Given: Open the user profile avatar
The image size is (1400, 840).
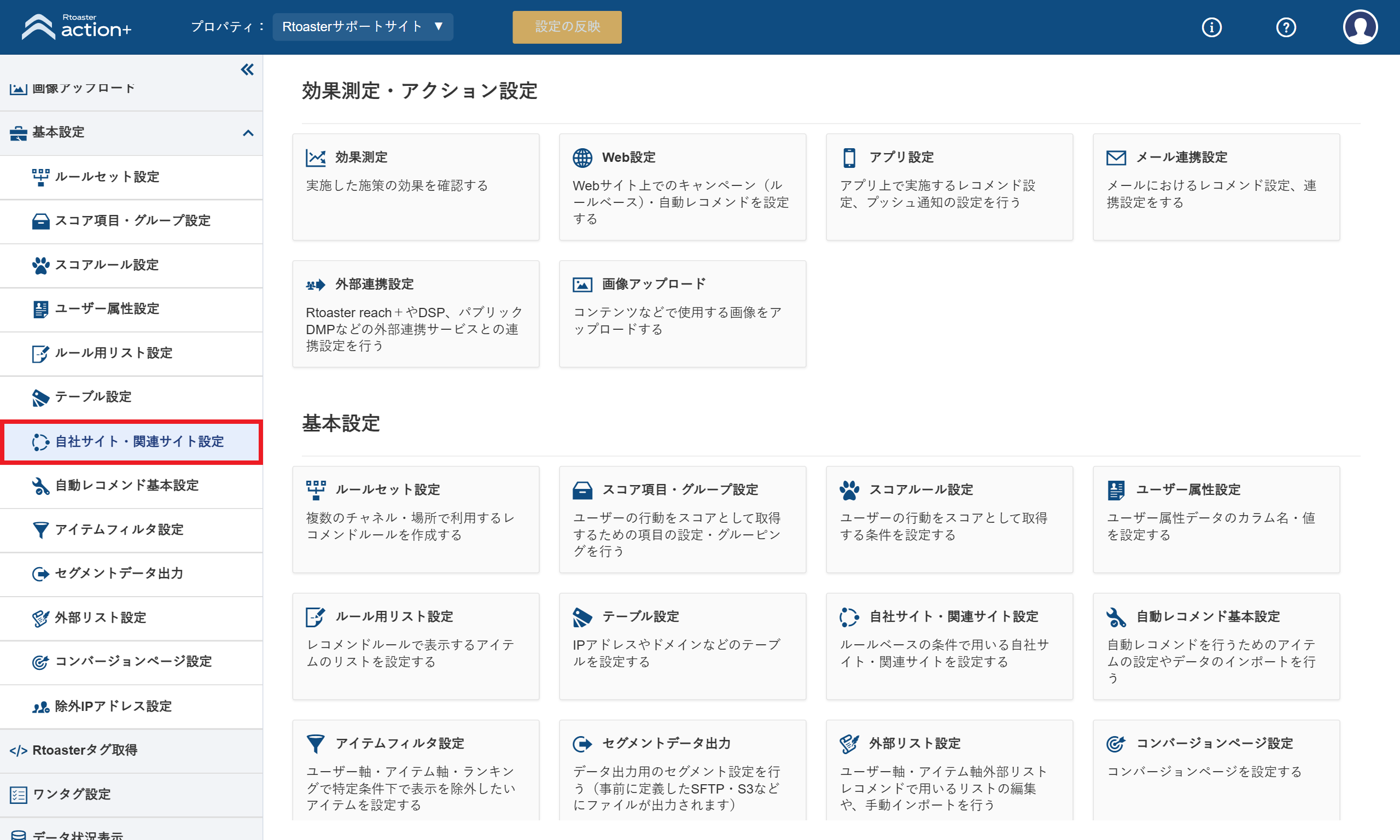Looking at the screenshot, I should pyautogui.click(x=1360, y=27).
